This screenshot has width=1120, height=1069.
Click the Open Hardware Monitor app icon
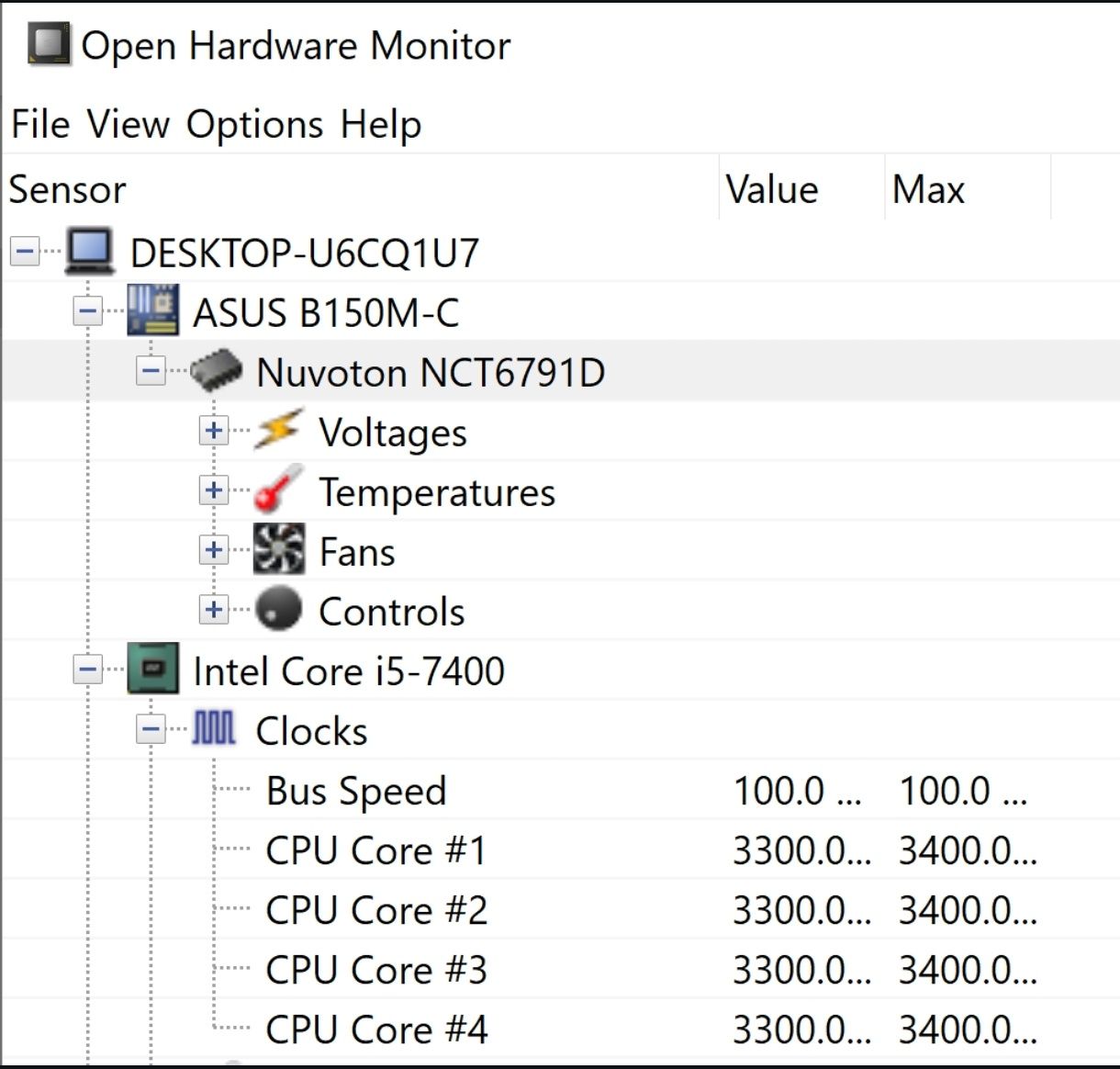tap(49, 44)
